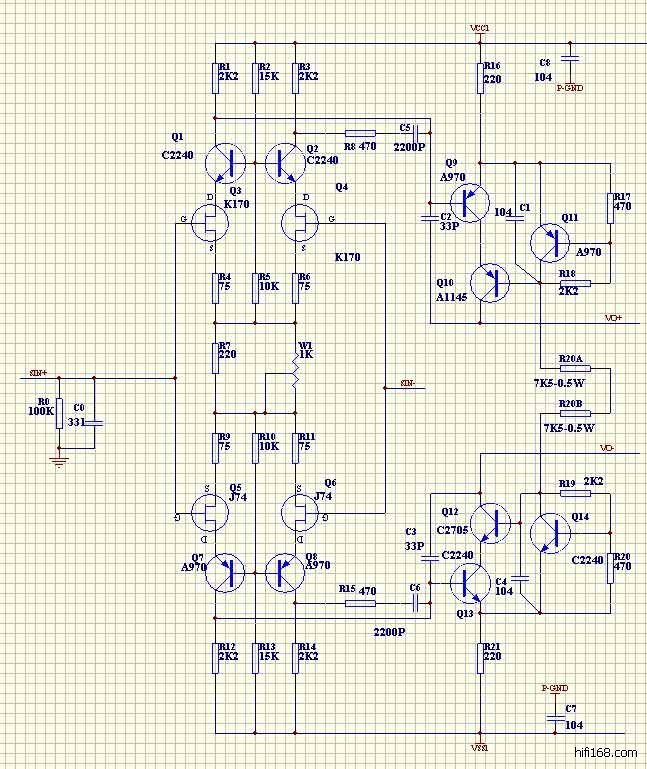The width and height of the screenshot is (647, 769).
Task: Select the Q2 C2240 transistor symbol
Action: click(x=287, y=162)
